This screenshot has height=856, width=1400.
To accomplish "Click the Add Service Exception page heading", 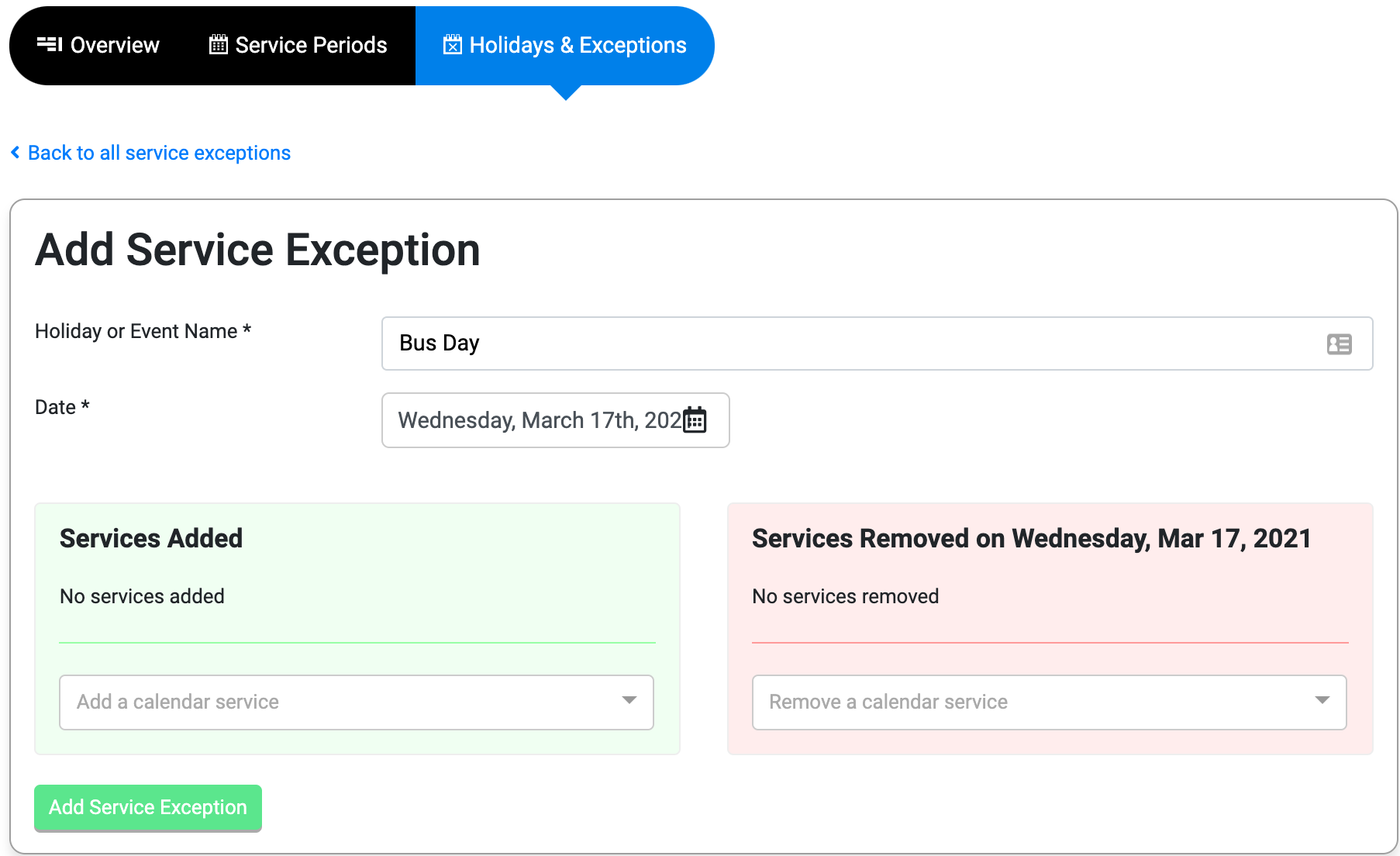I will [x=257, y=250].
